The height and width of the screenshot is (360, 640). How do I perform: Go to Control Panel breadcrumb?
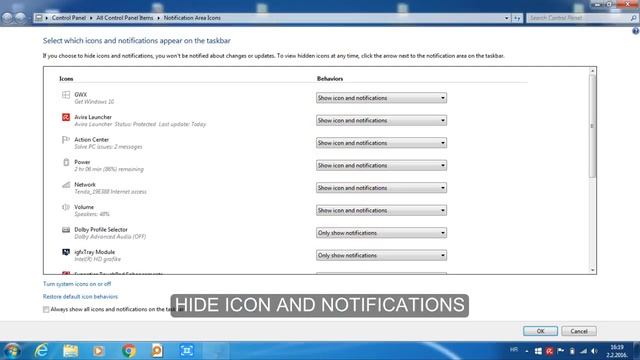click(x=69, y=18)
